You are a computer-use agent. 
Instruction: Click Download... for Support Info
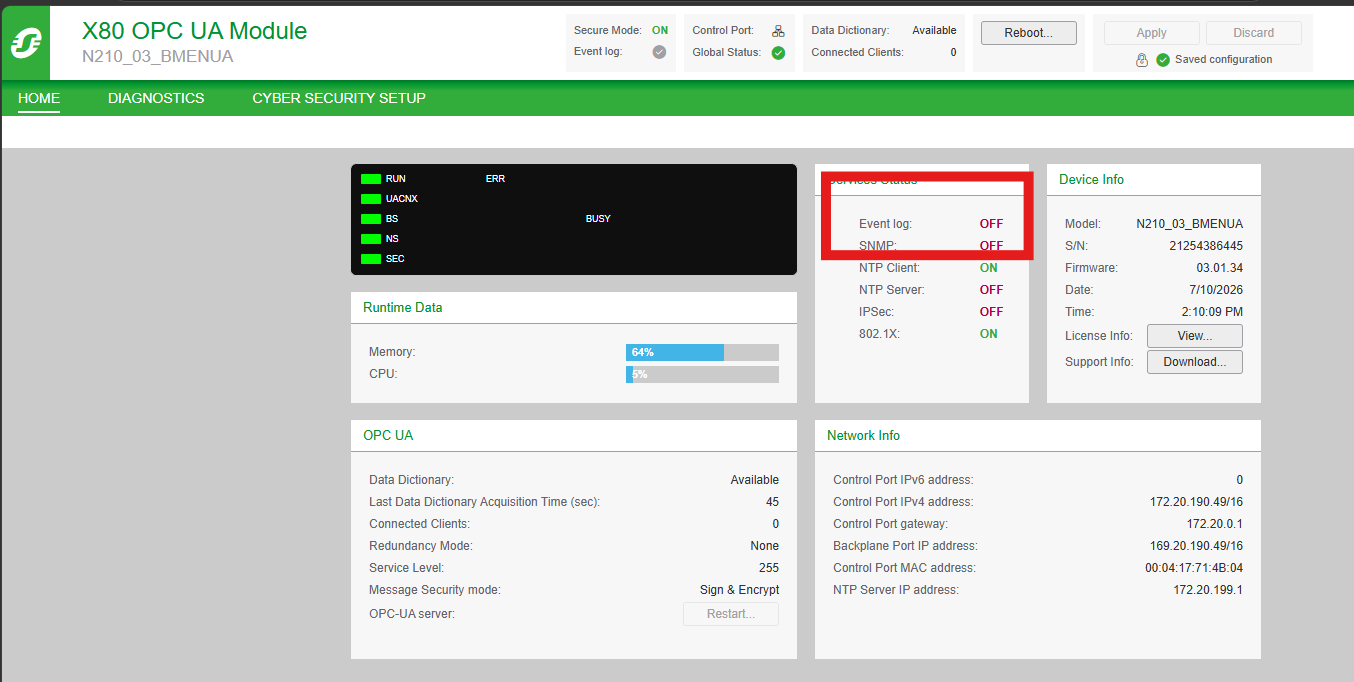click(1195, 362)
